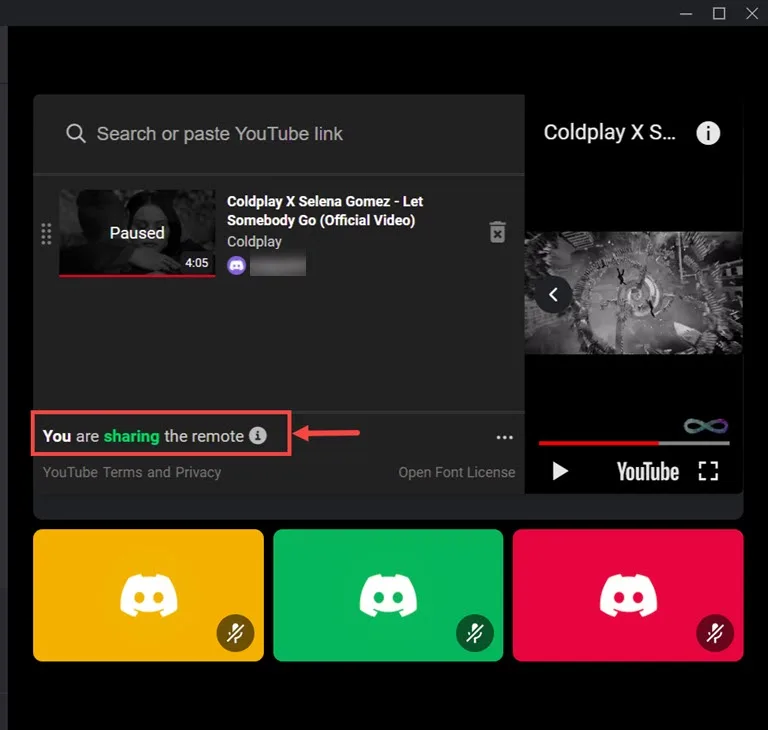768x730 pixels.
Task: Select the green participant tile
Action: [388, 595]
